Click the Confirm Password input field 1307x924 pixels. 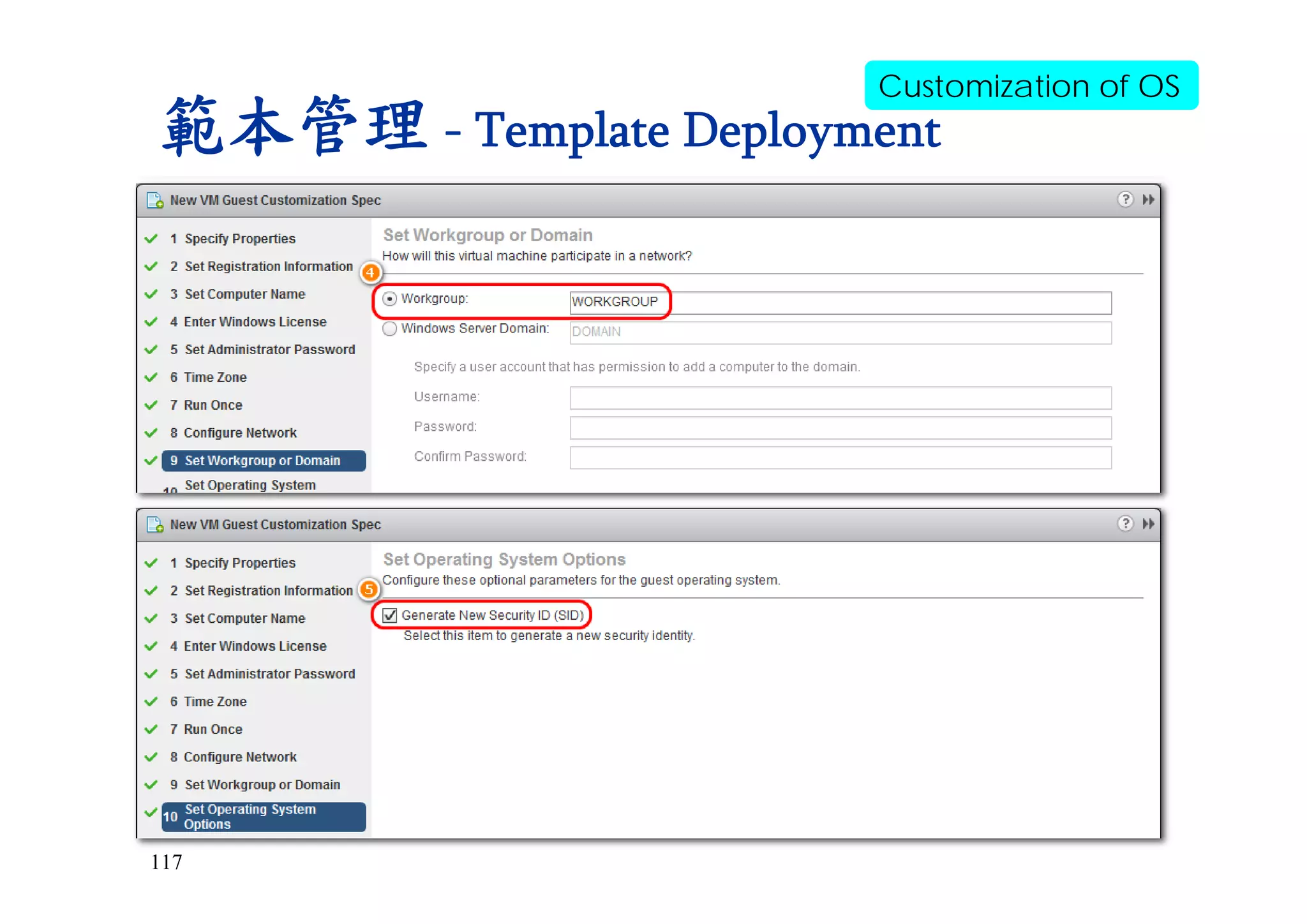point(840,458)
